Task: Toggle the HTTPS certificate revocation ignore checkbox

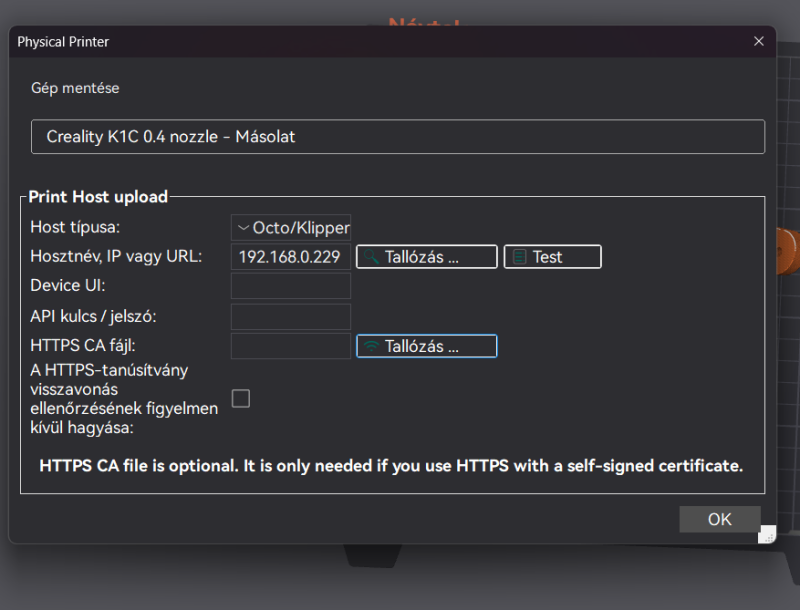Action: coord(241,399)
